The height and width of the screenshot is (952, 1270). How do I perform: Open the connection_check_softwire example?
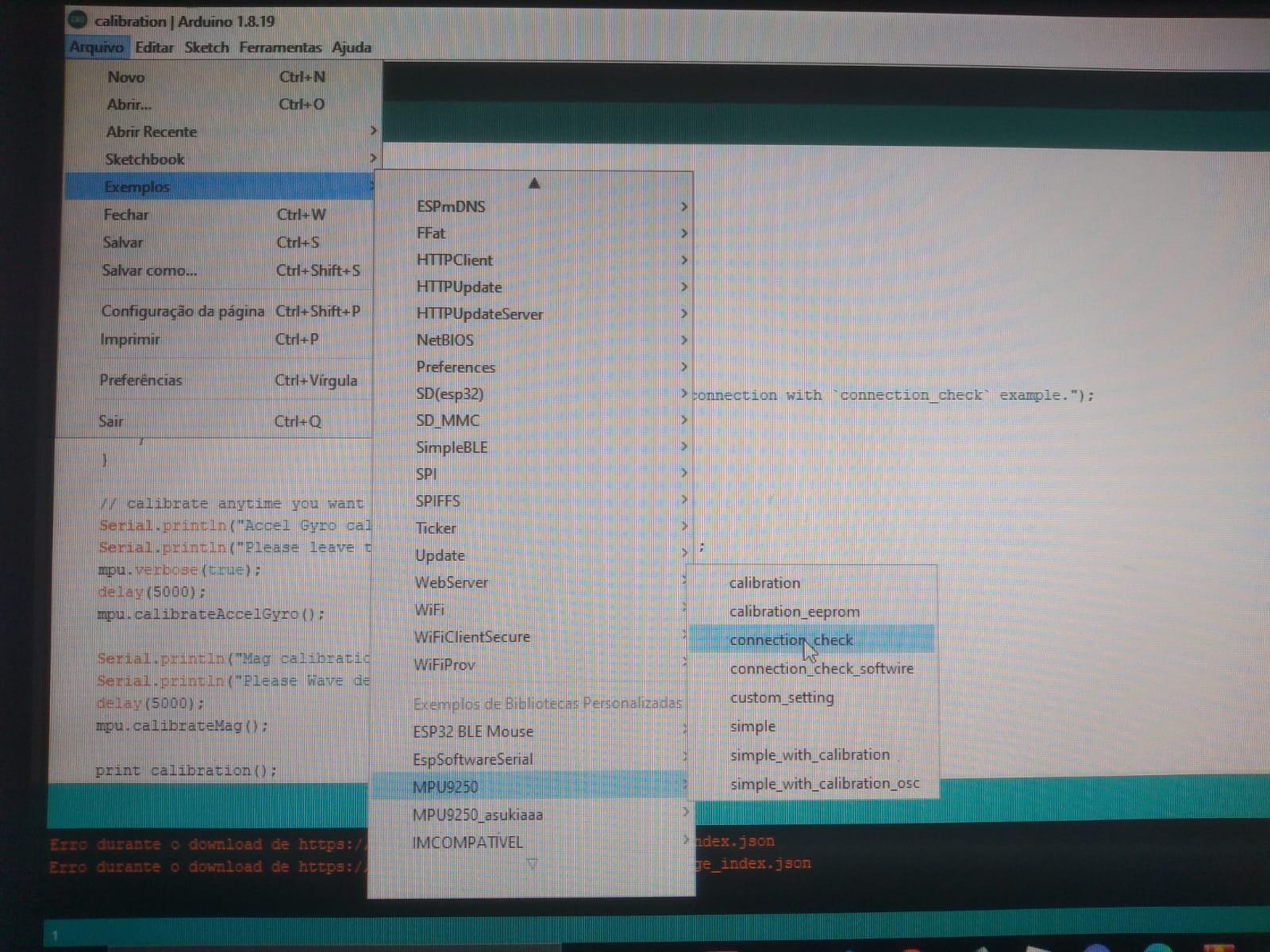pos(813,669)
